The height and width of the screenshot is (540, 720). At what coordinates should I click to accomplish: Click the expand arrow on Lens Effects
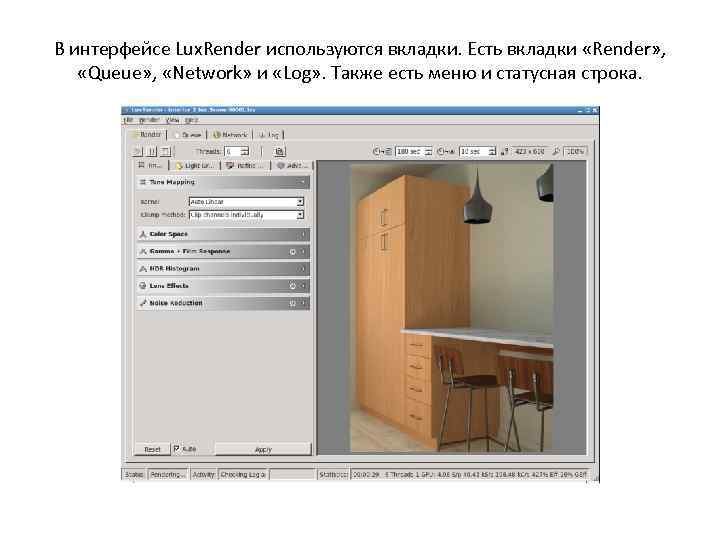click(x=303, y=286)
